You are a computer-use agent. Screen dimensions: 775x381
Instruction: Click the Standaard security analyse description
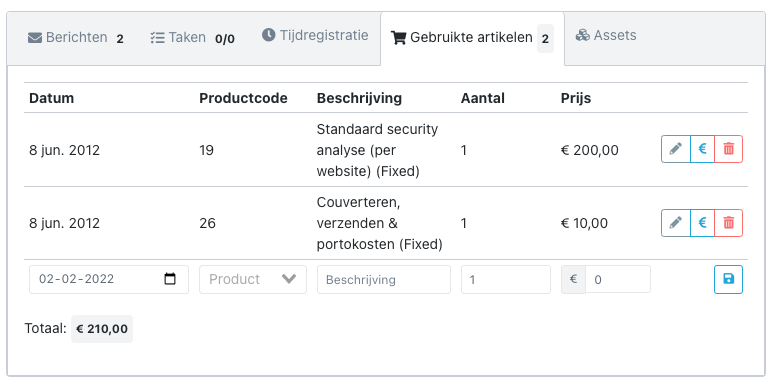[378, 150]
